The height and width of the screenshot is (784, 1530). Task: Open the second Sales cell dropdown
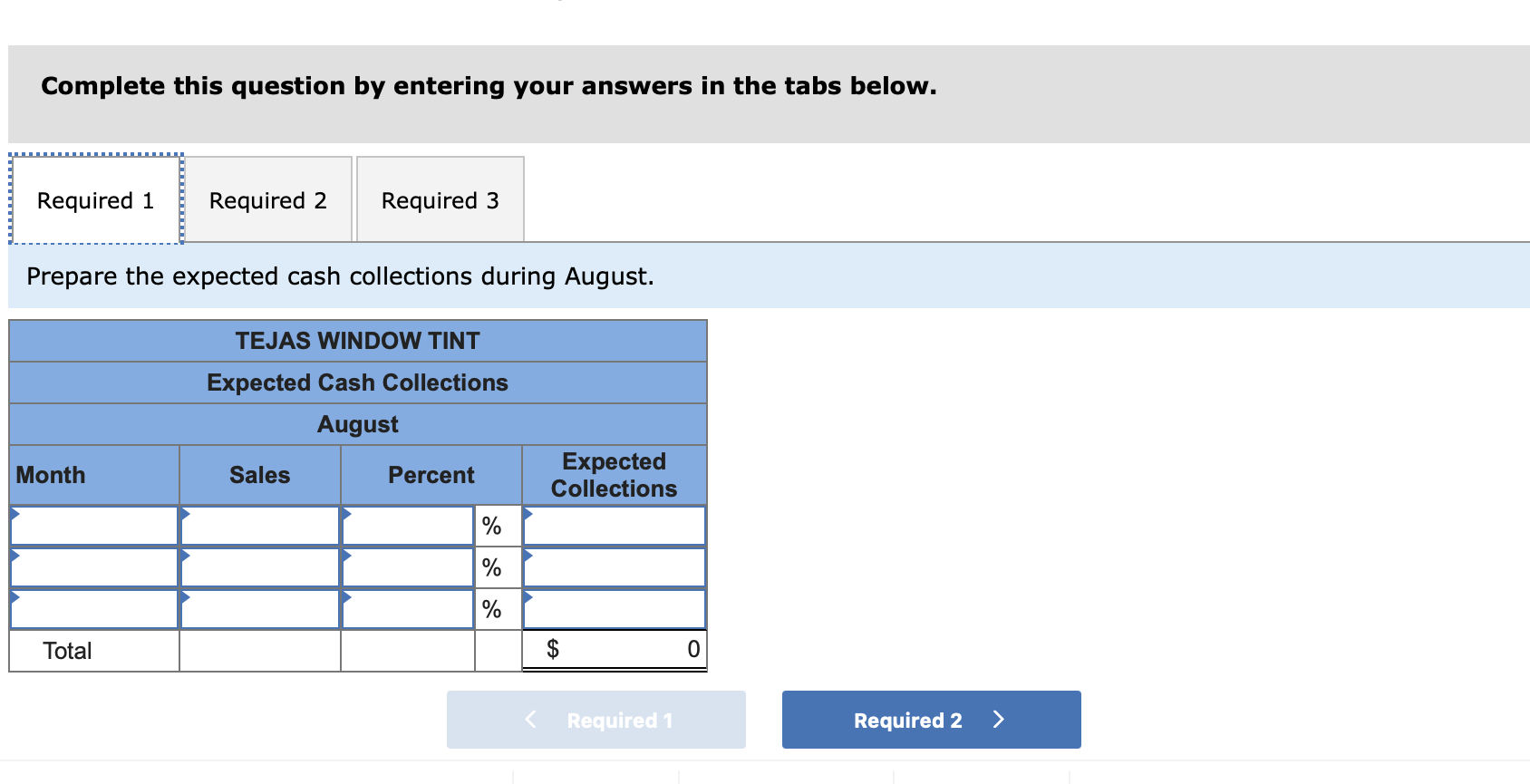coord(258,566)
